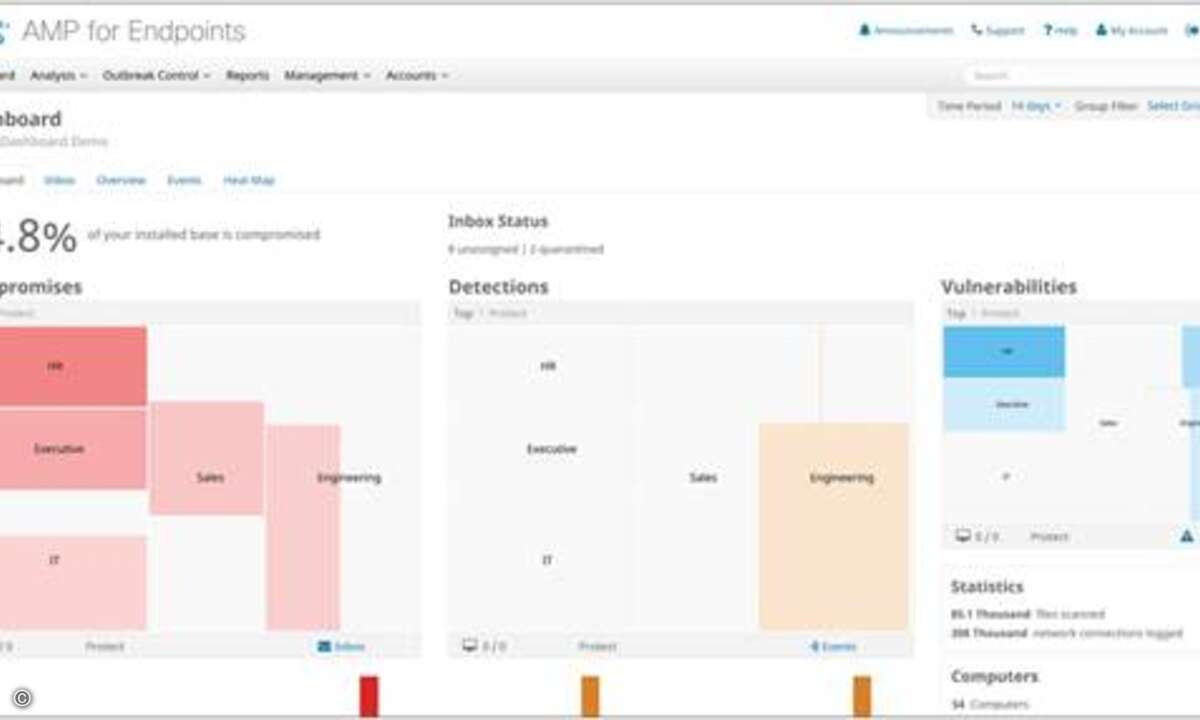Open the Help question mark icon
The height and width of the screenshot is (720, 1200).
coord(1048,31)
